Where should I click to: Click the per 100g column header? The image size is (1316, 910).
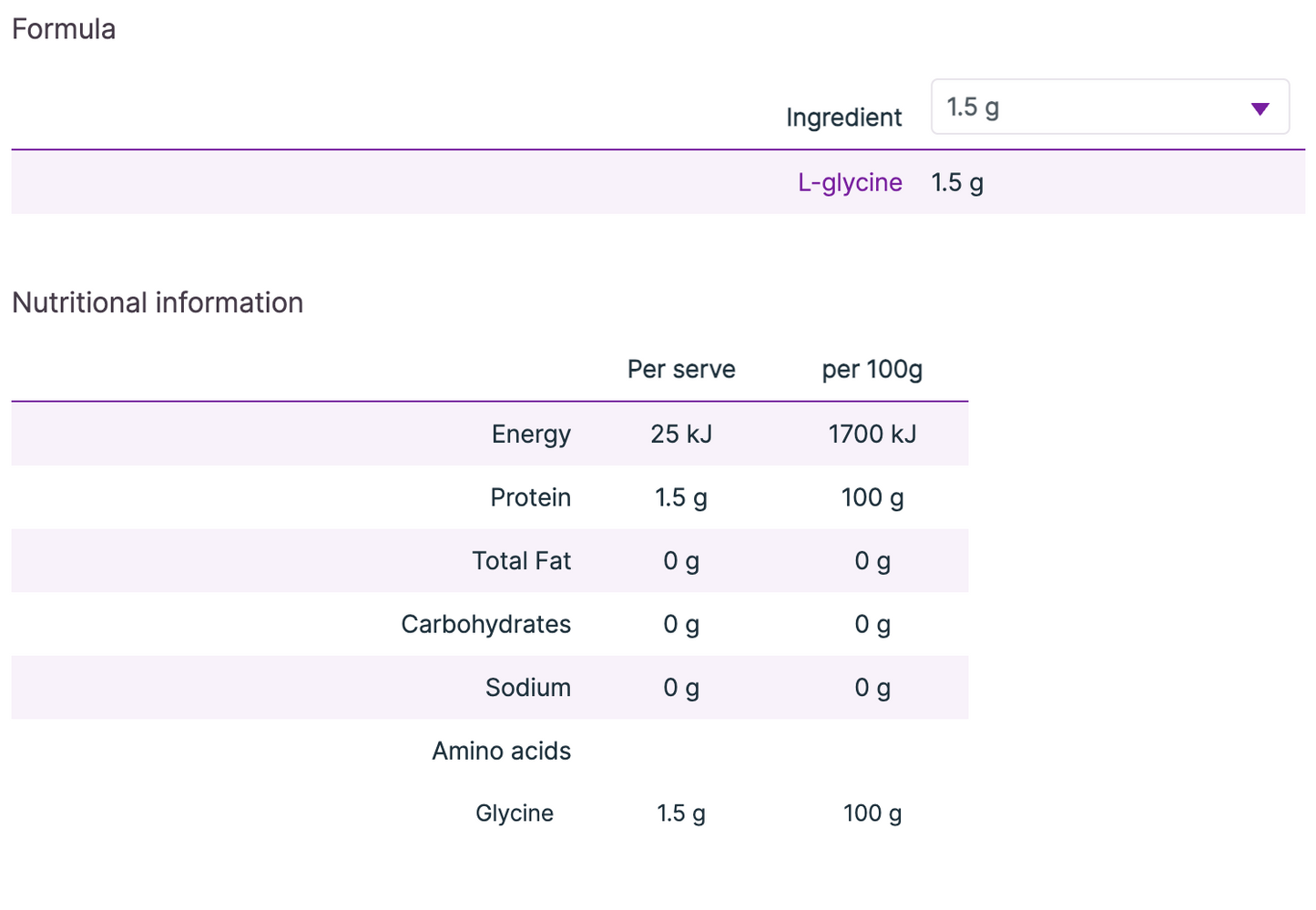(x=872, y=369)
